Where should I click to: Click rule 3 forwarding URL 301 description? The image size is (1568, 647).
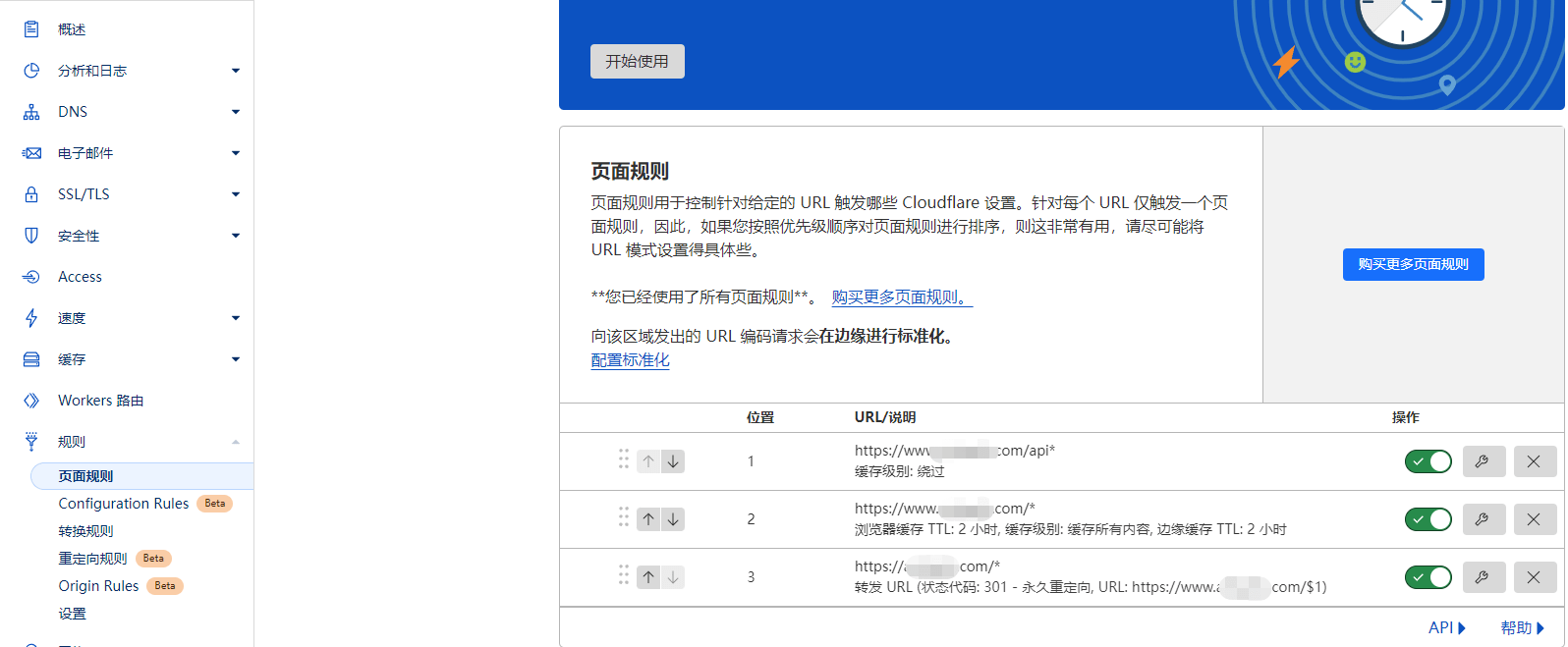click(x=1091, y=587)
